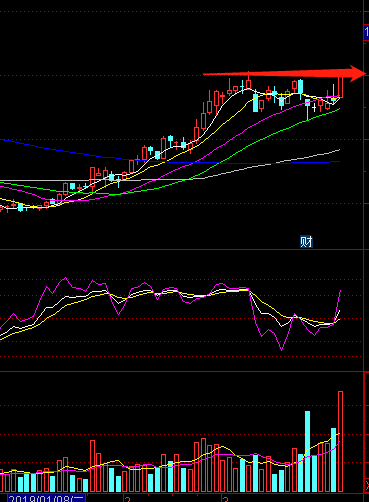Click the tallest cyan volume bar
Viewport: 369px width, 502px height.
pos(307,451)
